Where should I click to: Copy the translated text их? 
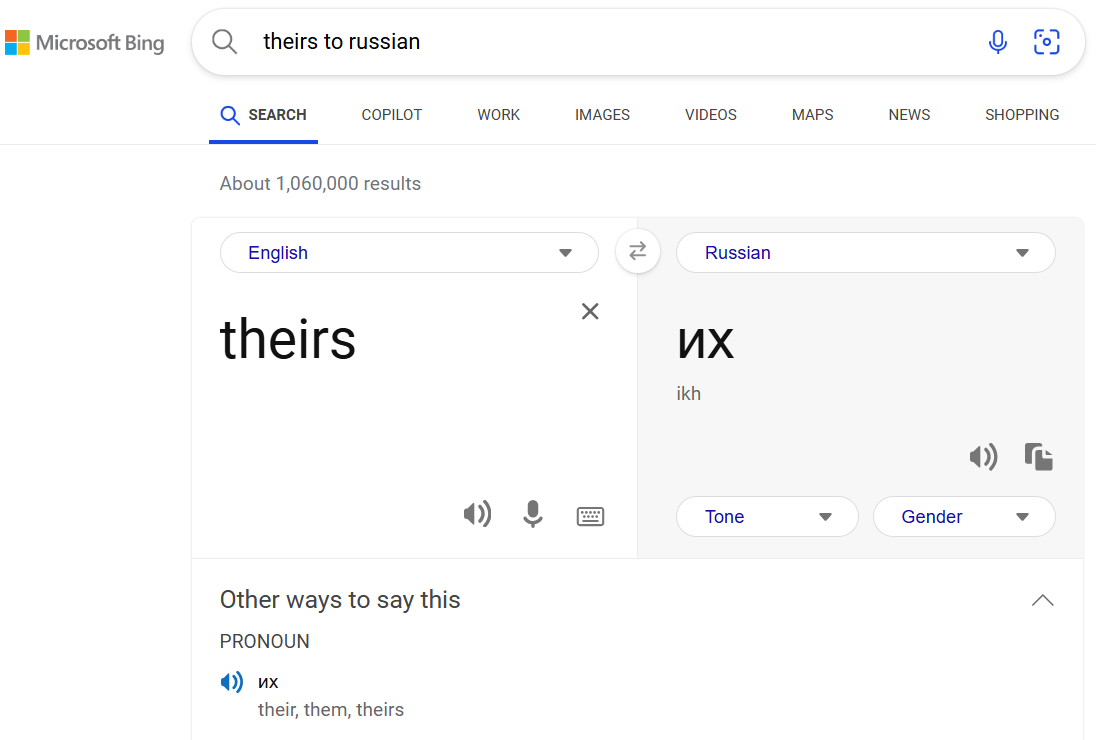[x=1039, y=457]
